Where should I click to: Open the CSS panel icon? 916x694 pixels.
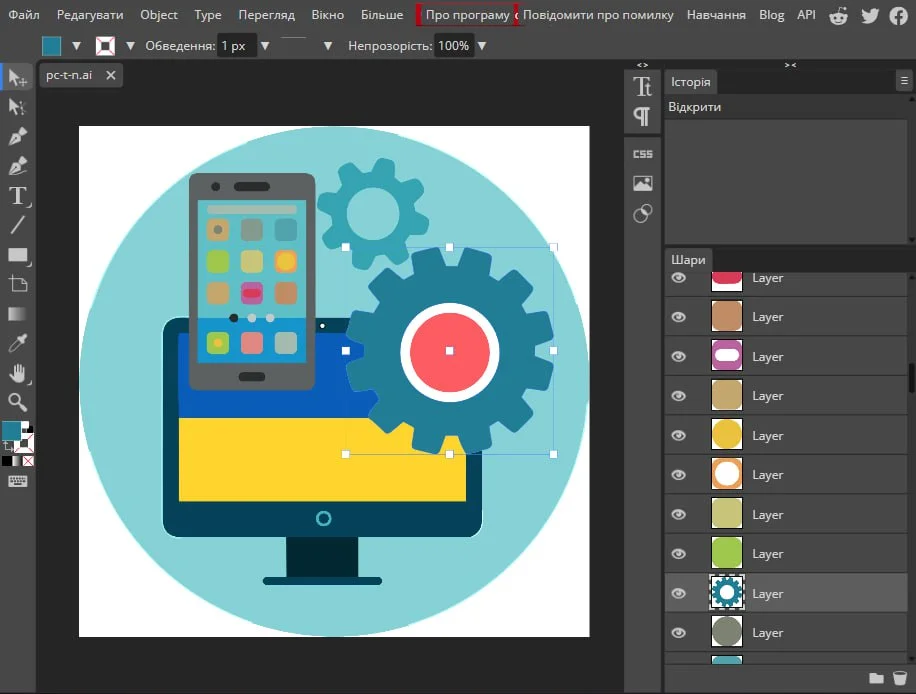pyautogui.click(x=642, y=154)
